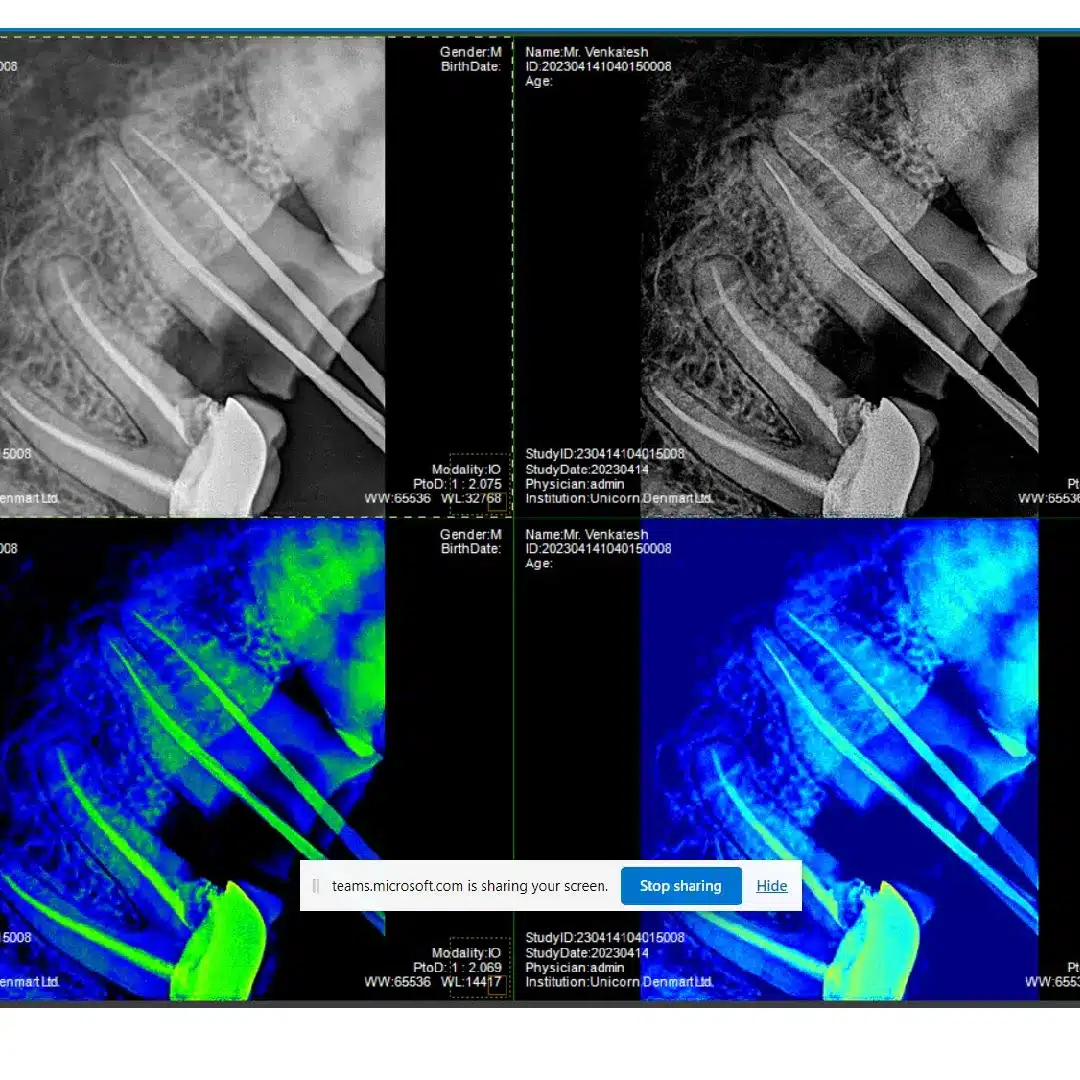This screenshot has width=1080, height=1080.
Task: Click BirthDate label in the bottom-left panel
Action: (470, 549)
